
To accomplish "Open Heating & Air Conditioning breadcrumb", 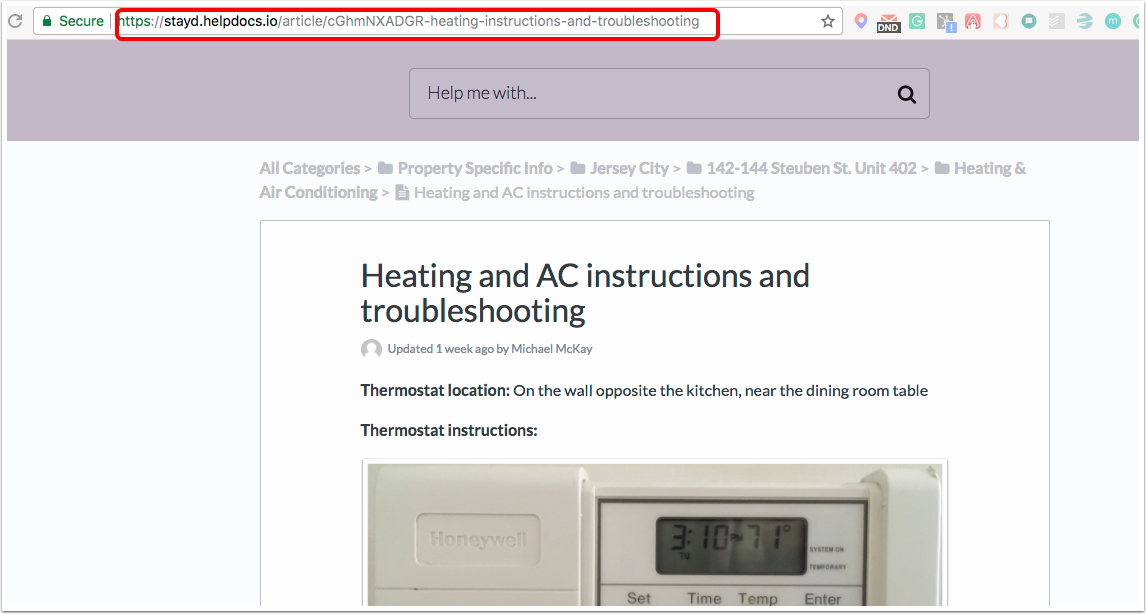I will tap(642, 181).
